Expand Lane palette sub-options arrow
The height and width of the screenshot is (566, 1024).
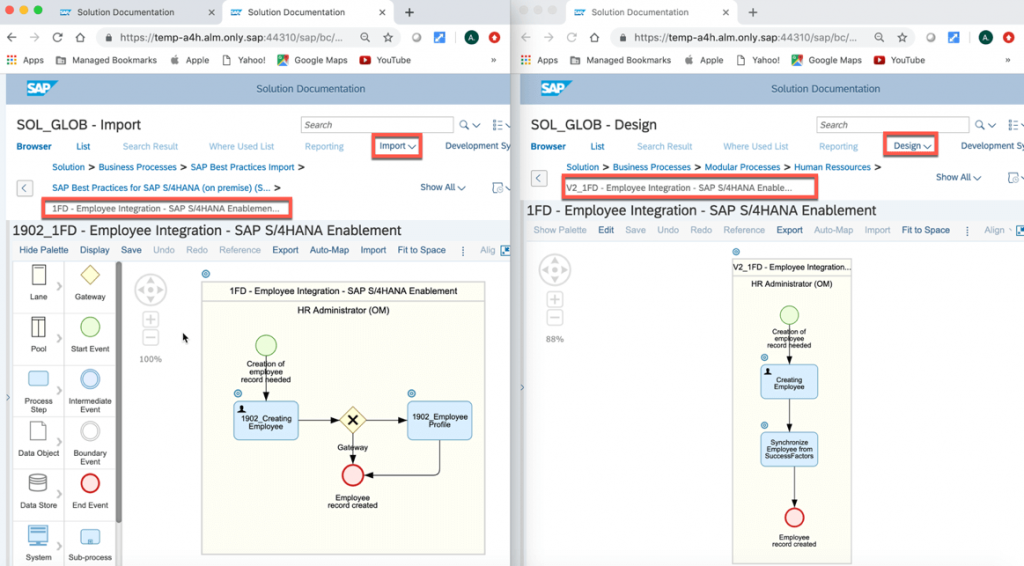59,286
